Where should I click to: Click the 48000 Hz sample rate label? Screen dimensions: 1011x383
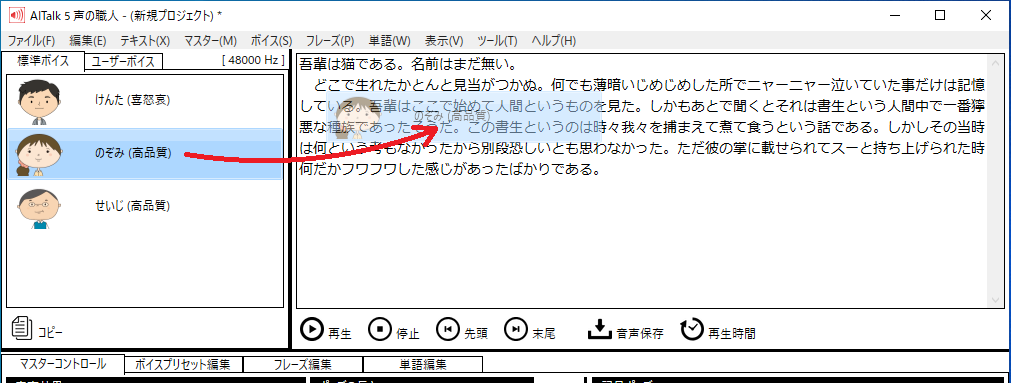(253, 60)
